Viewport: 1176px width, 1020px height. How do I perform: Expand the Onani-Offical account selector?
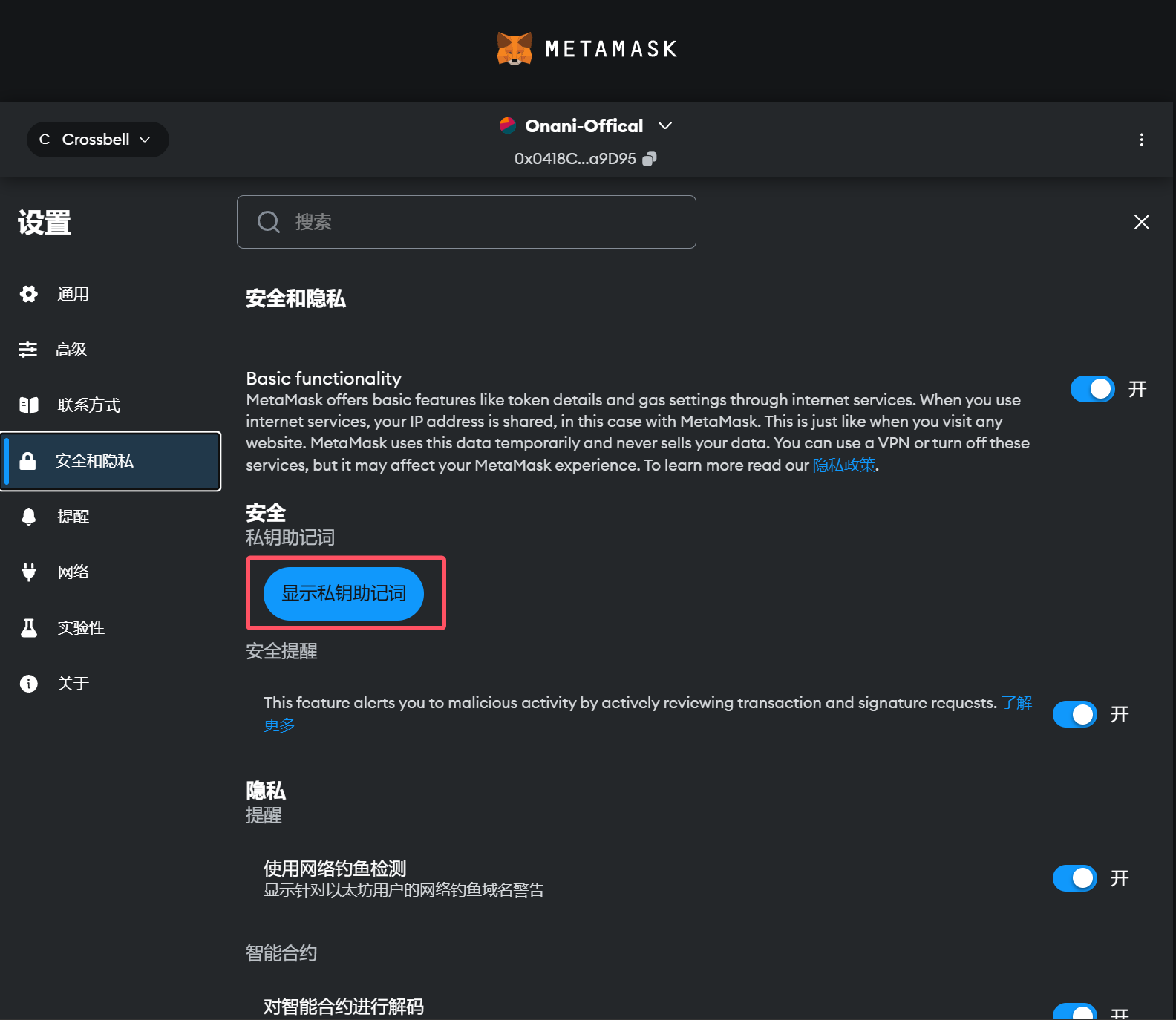click(665, 125)
